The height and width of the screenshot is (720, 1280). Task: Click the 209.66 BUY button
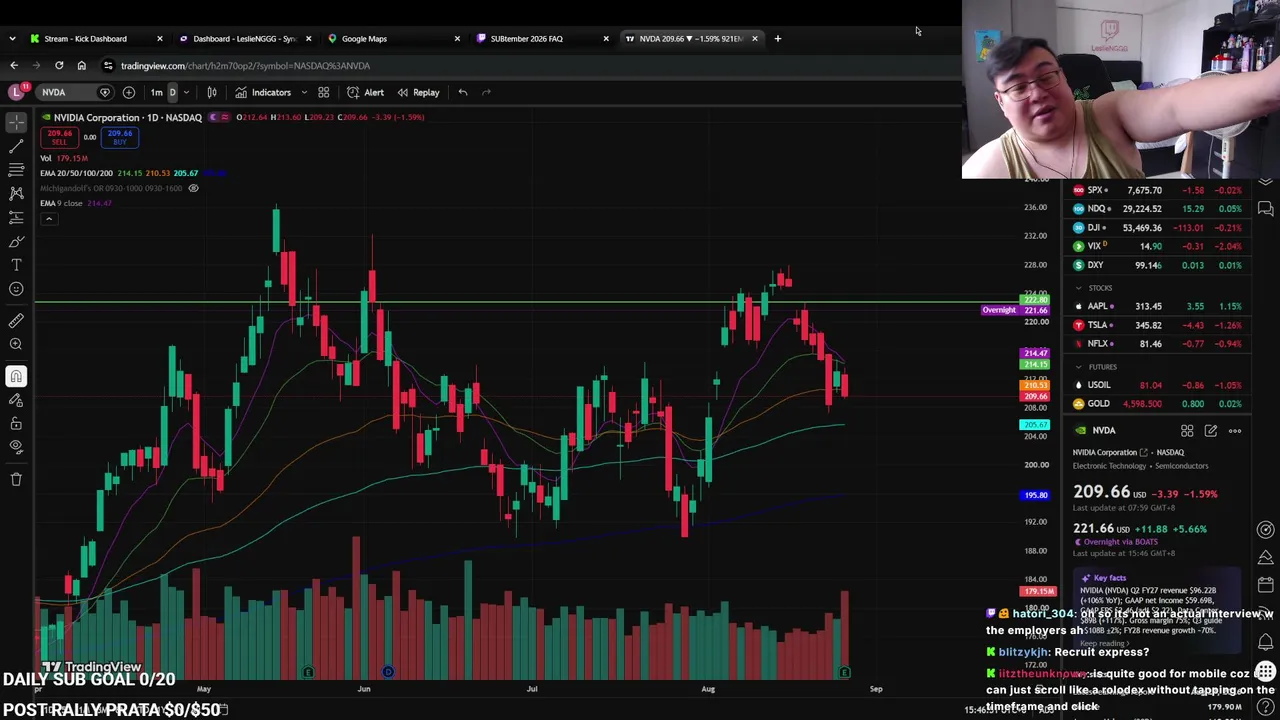pyautogui.click(x=120, y=137)
